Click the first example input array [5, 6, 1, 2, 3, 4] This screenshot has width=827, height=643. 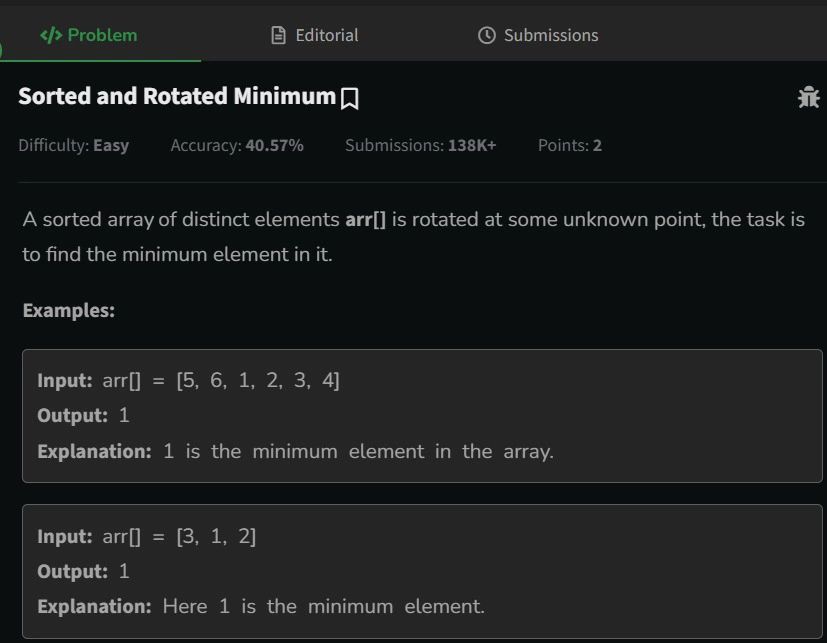[258, 380]
